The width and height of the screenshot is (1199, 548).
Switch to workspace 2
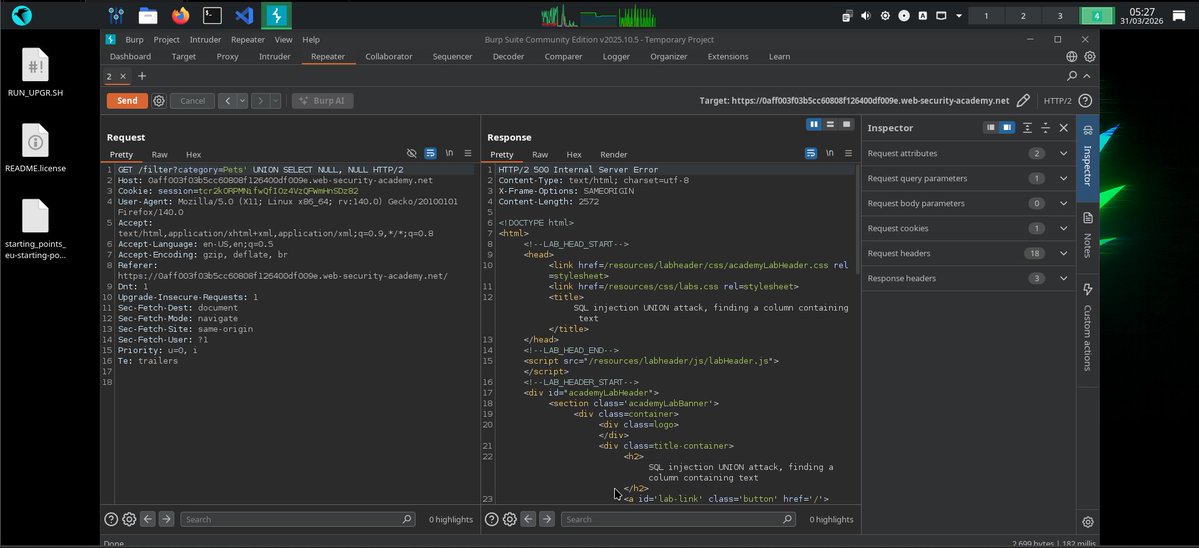coord(1022,15)
